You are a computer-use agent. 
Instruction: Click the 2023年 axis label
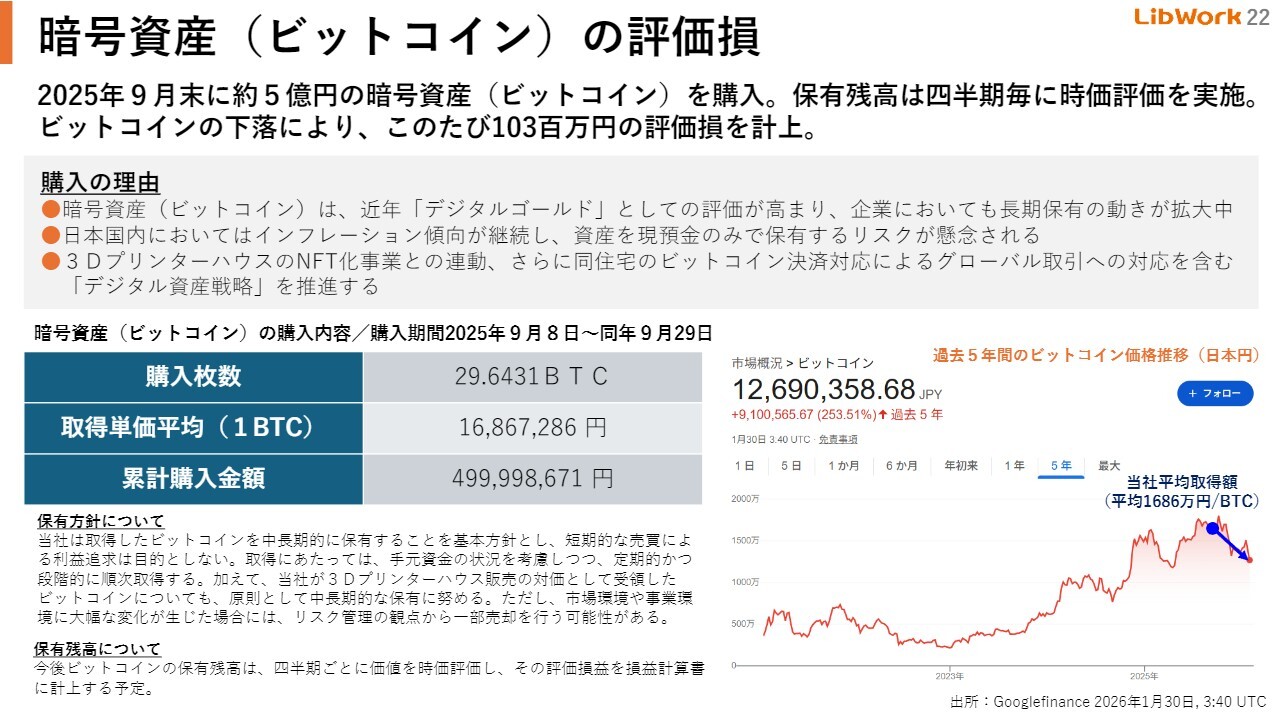coord(949,674)
